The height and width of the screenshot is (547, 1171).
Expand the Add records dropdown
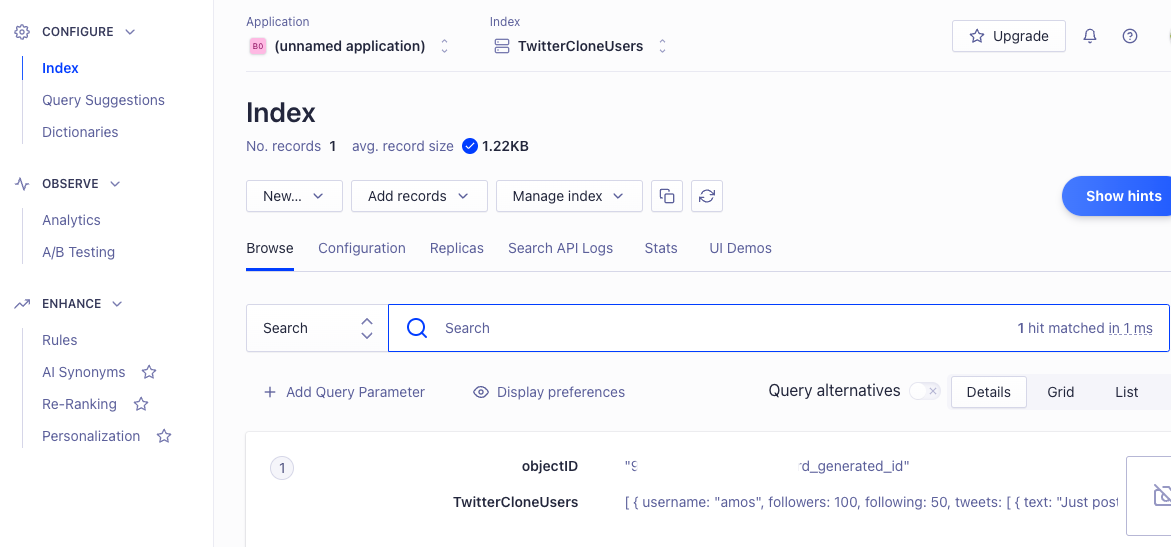tap(418, 196)
